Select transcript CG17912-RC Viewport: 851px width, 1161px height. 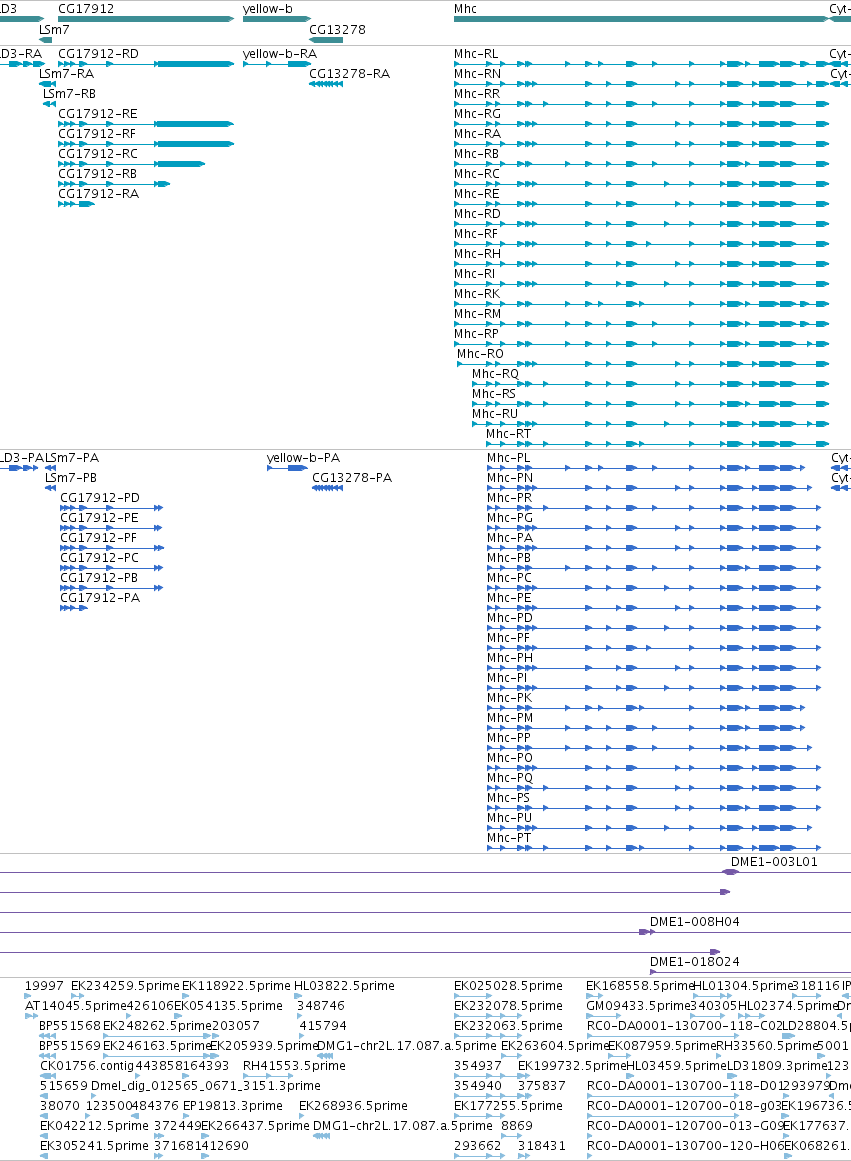click(x=98, y=154)
